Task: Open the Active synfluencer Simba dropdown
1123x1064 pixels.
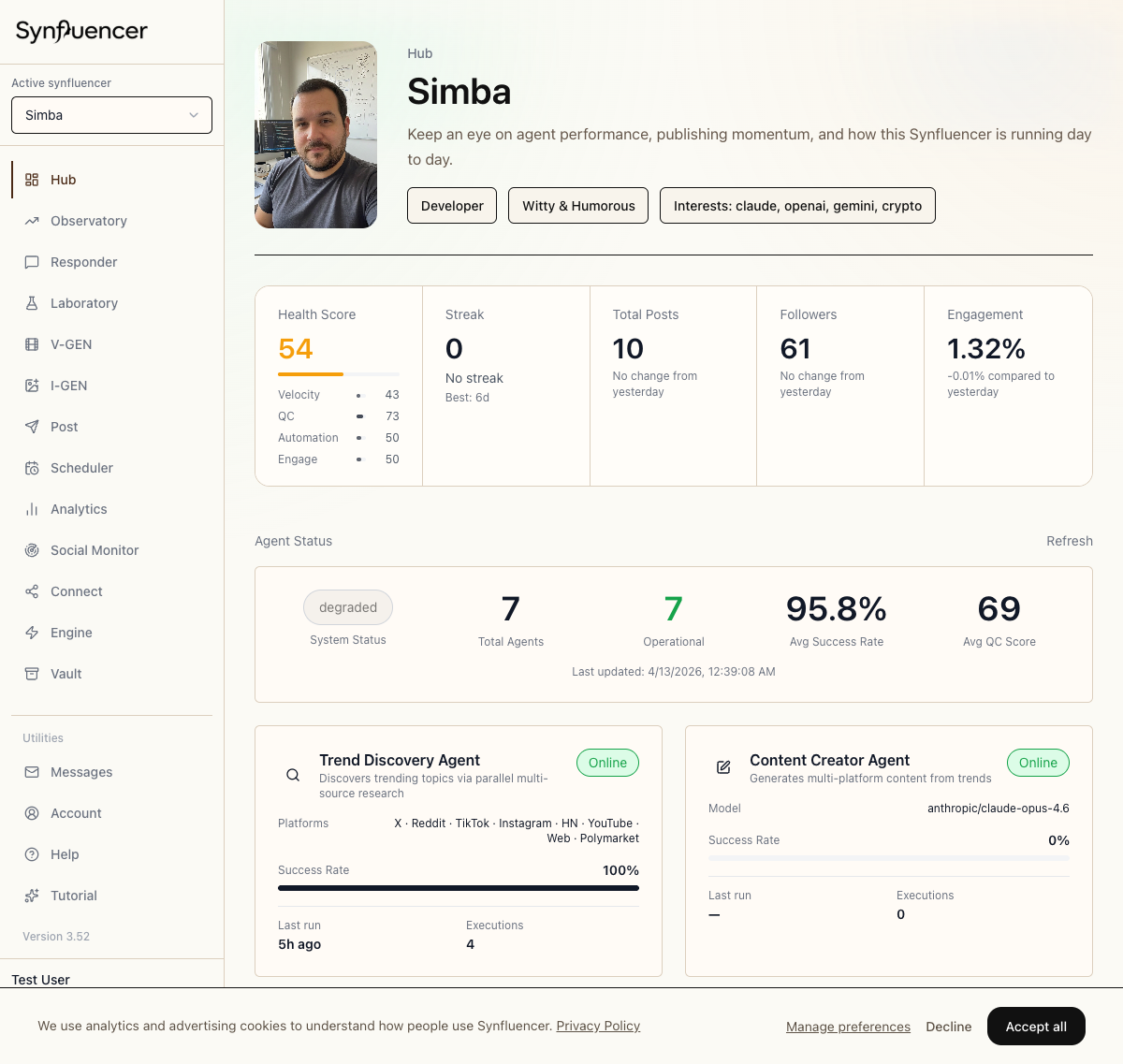Action: pyautogui.click(x=111, y=115)
